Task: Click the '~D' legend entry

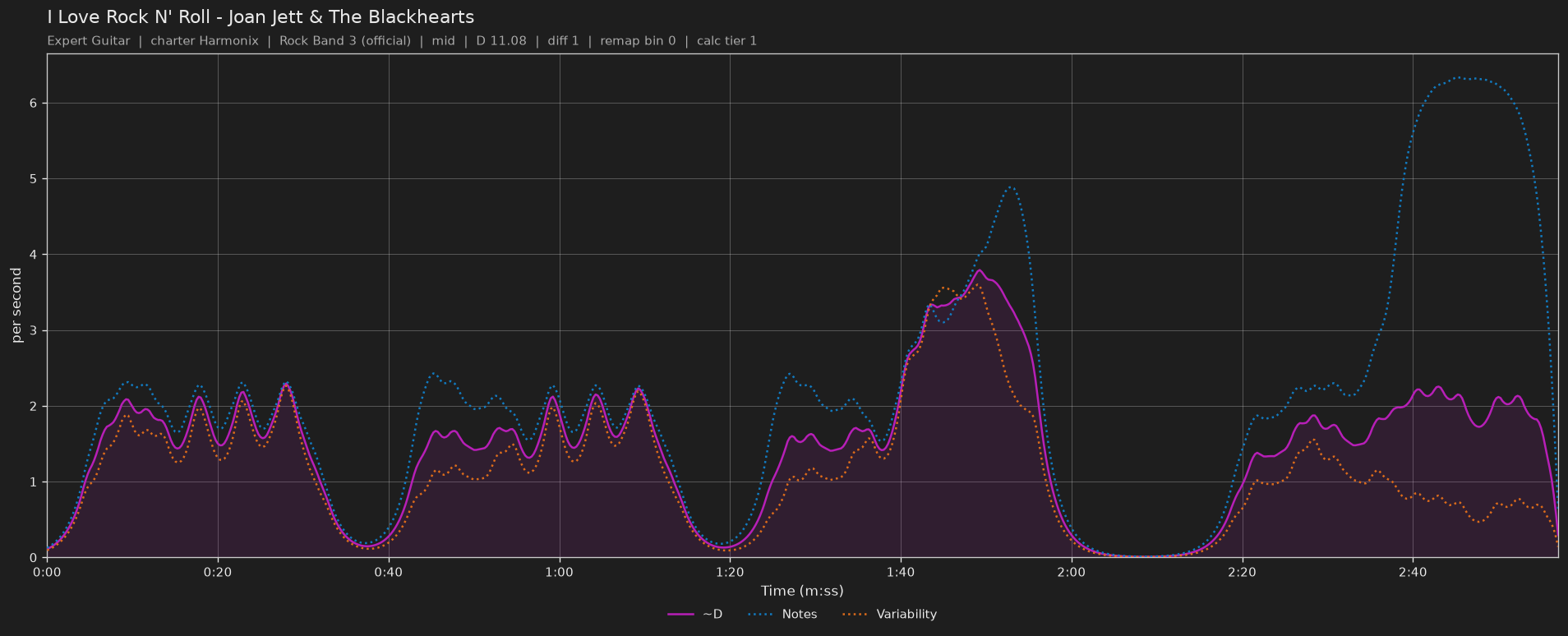Action: (x=695, y=615)
